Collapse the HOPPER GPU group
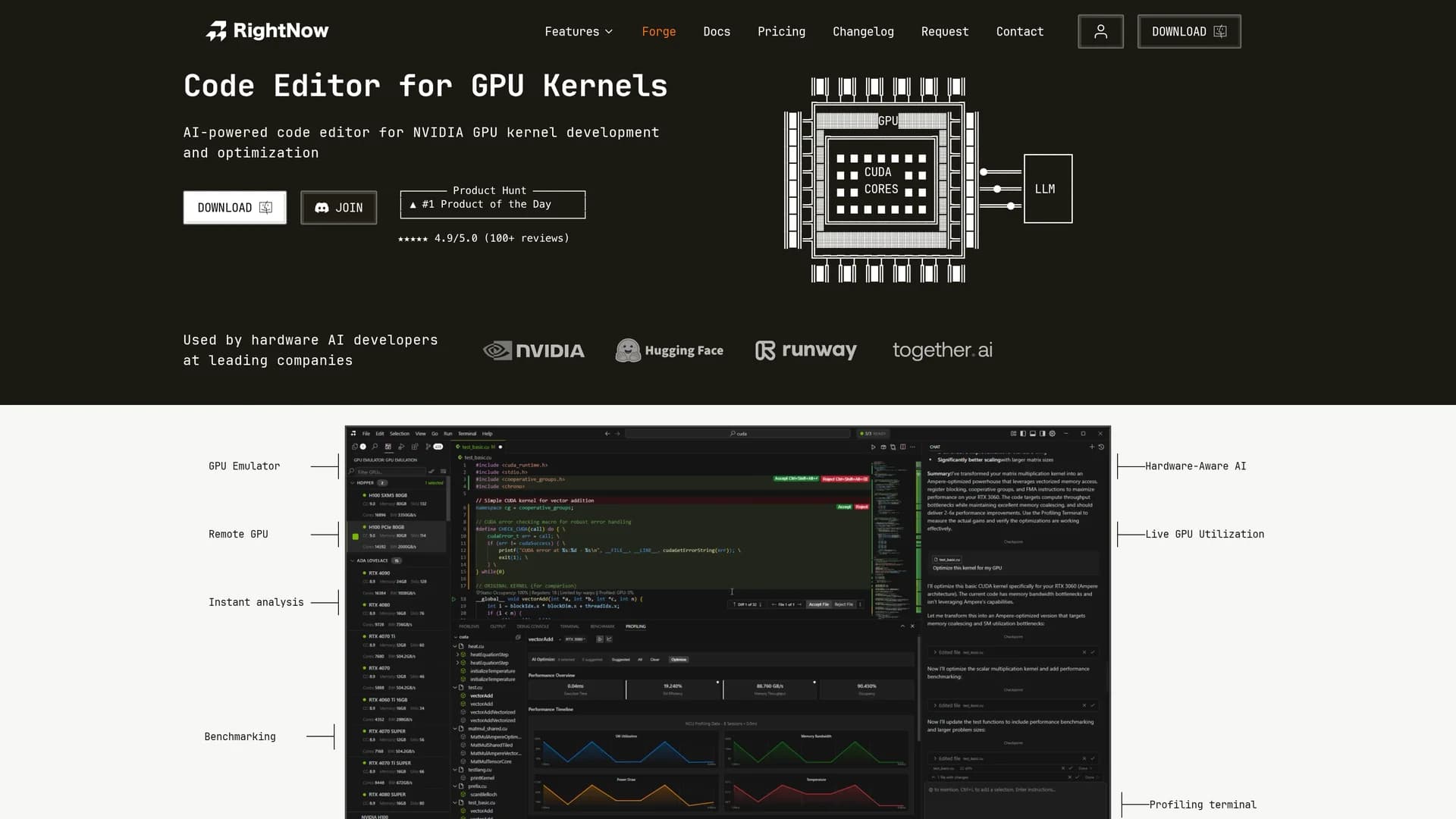This screenshot has height=819, width=1456. pyautogui.click(x=353, y=483)
